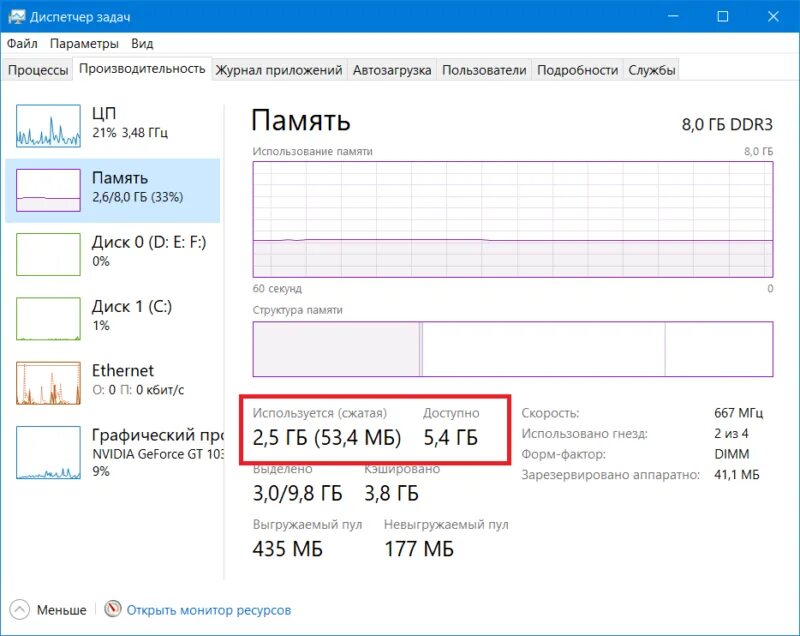Image resolution: width=800 pixels, height=636 pixels.
Task: Click the Использовано гнезд label
Action: (x=584, y=434)
